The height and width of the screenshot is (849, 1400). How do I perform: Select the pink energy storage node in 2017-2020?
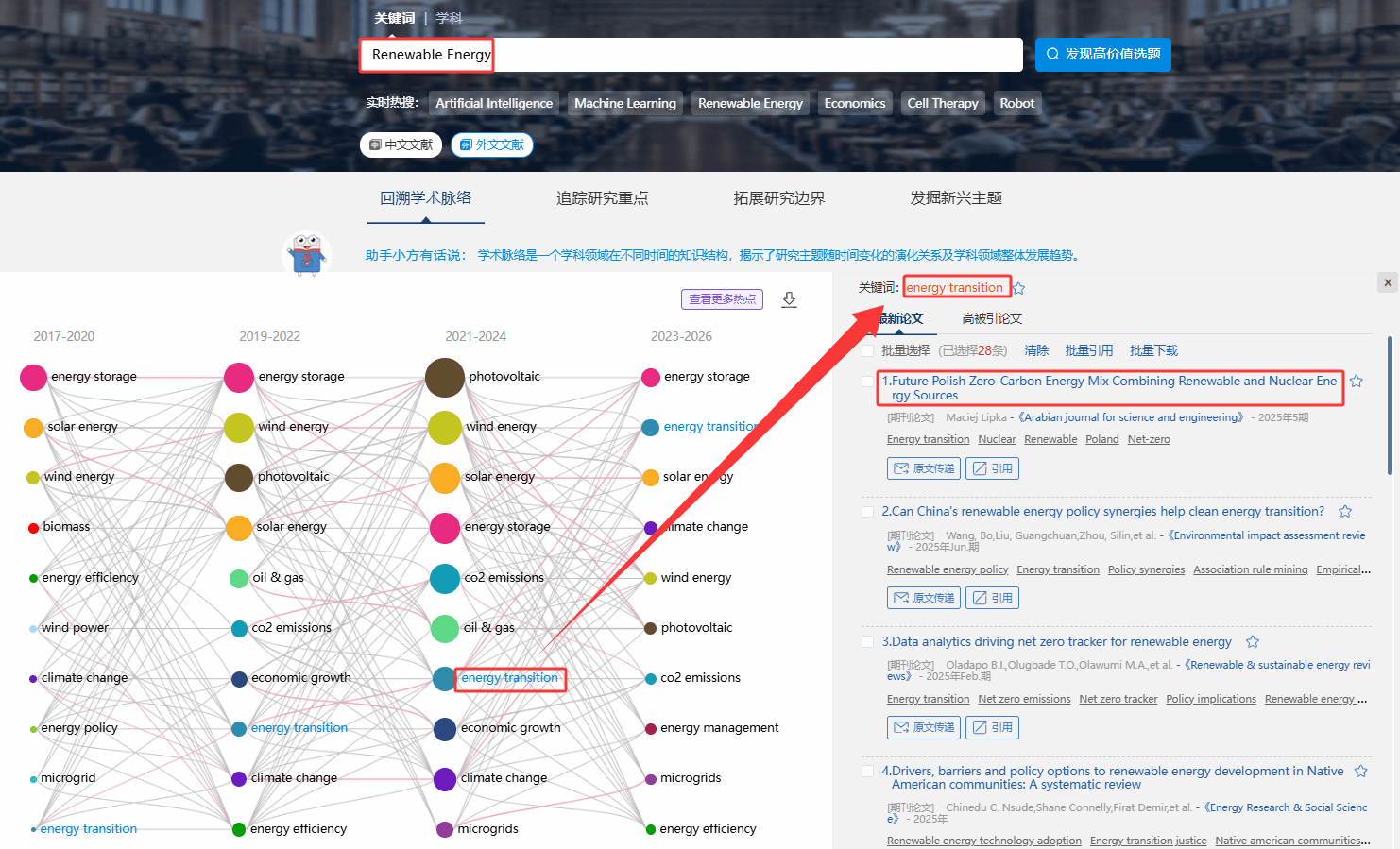click(x=34, y=378)
